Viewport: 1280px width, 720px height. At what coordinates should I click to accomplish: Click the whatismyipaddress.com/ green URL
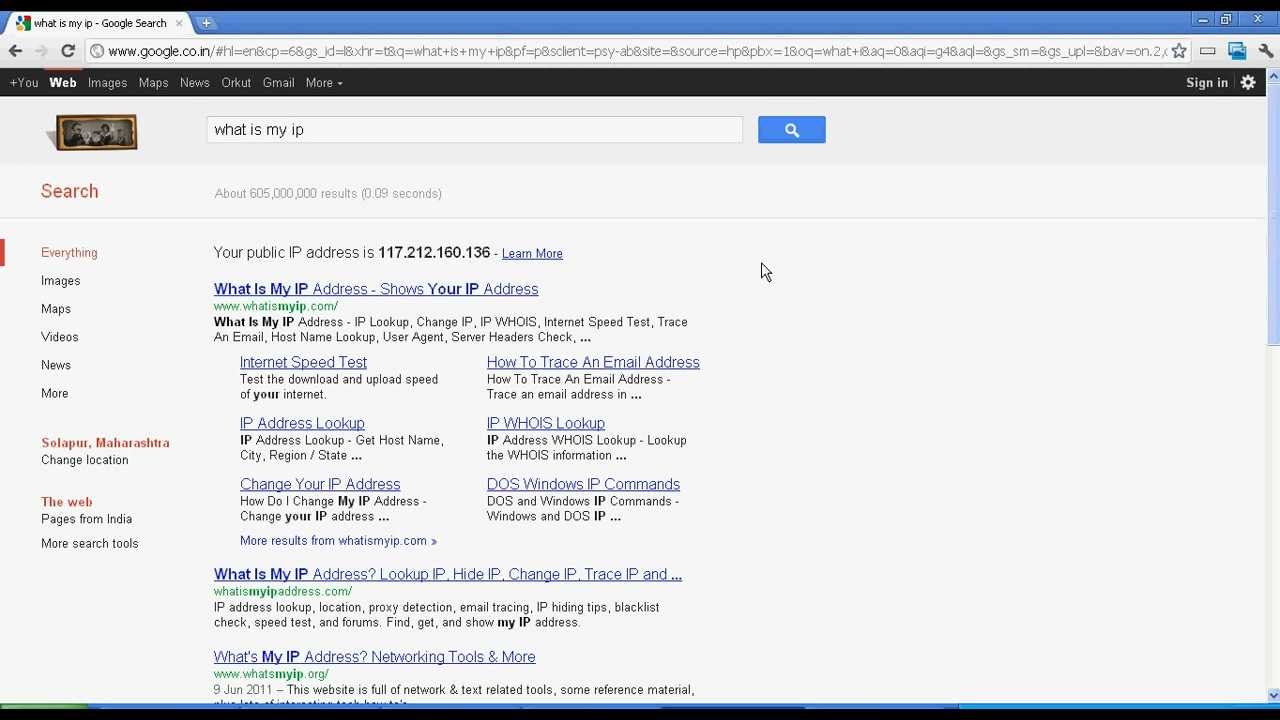point(283,591)
